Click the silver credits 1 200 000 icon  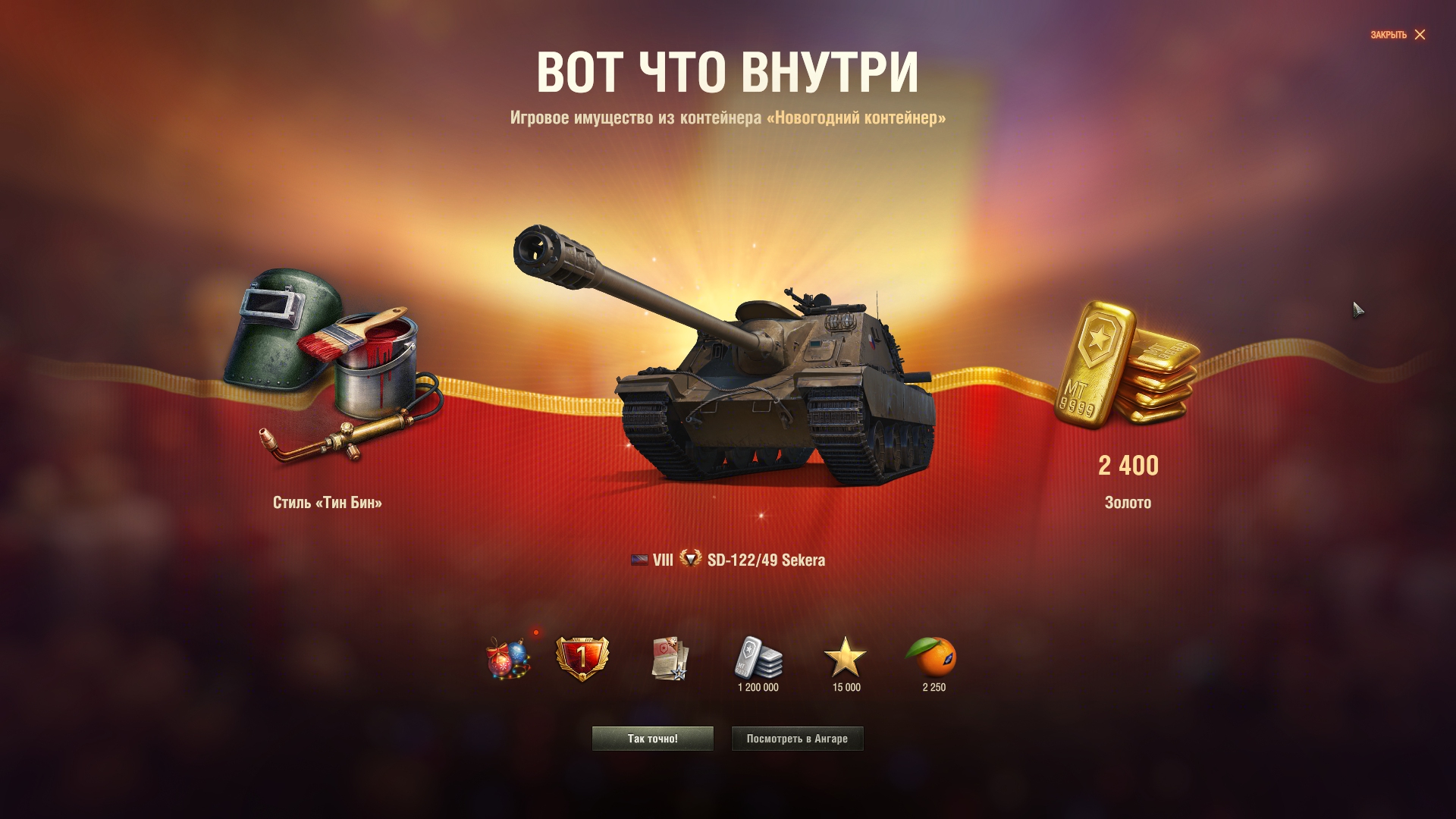point(758,657)
